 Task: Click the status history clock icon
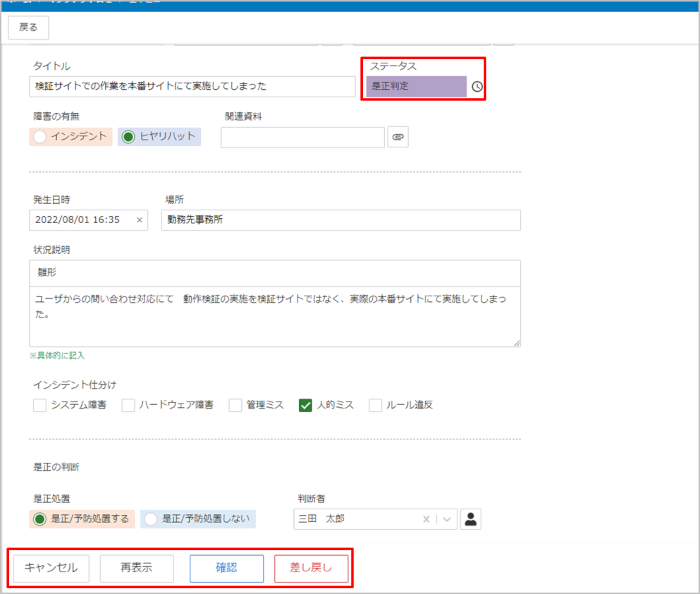477,87
